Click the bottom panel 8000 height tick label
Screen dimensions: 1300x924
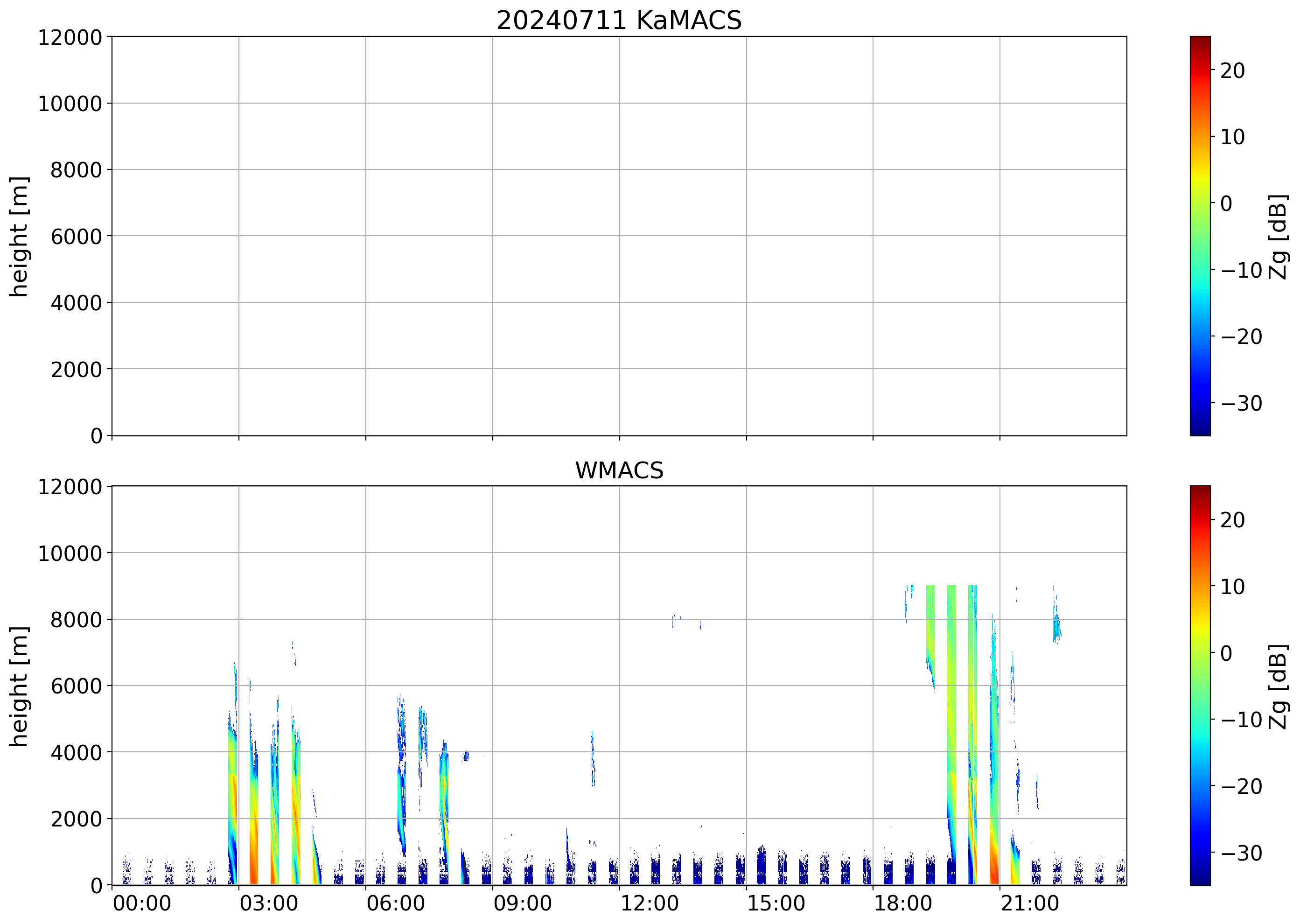76,620
